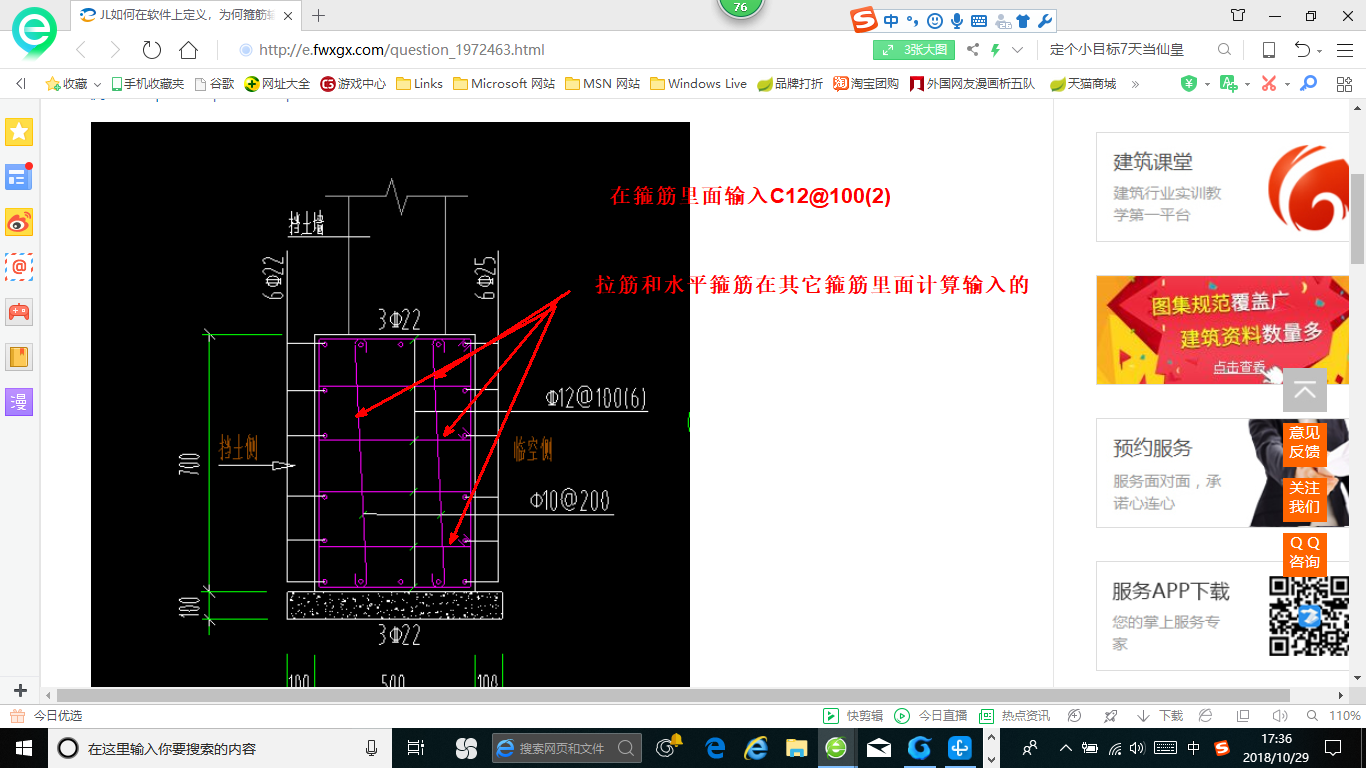Image resolution: width=1366 pixels, height=768 pixels.
Task: Open the yellow star favorites sidebar icon
Action: pos(19,131)
